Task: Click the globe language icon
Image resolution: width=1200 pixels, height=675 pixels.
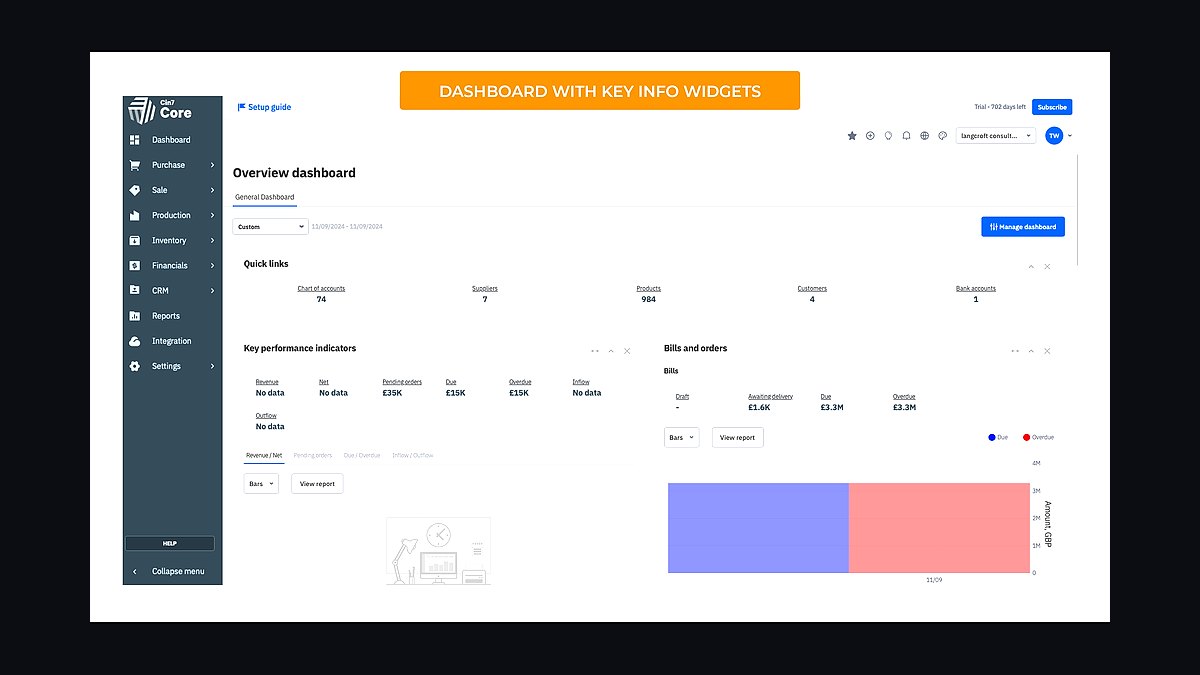Action: [925, 135]
